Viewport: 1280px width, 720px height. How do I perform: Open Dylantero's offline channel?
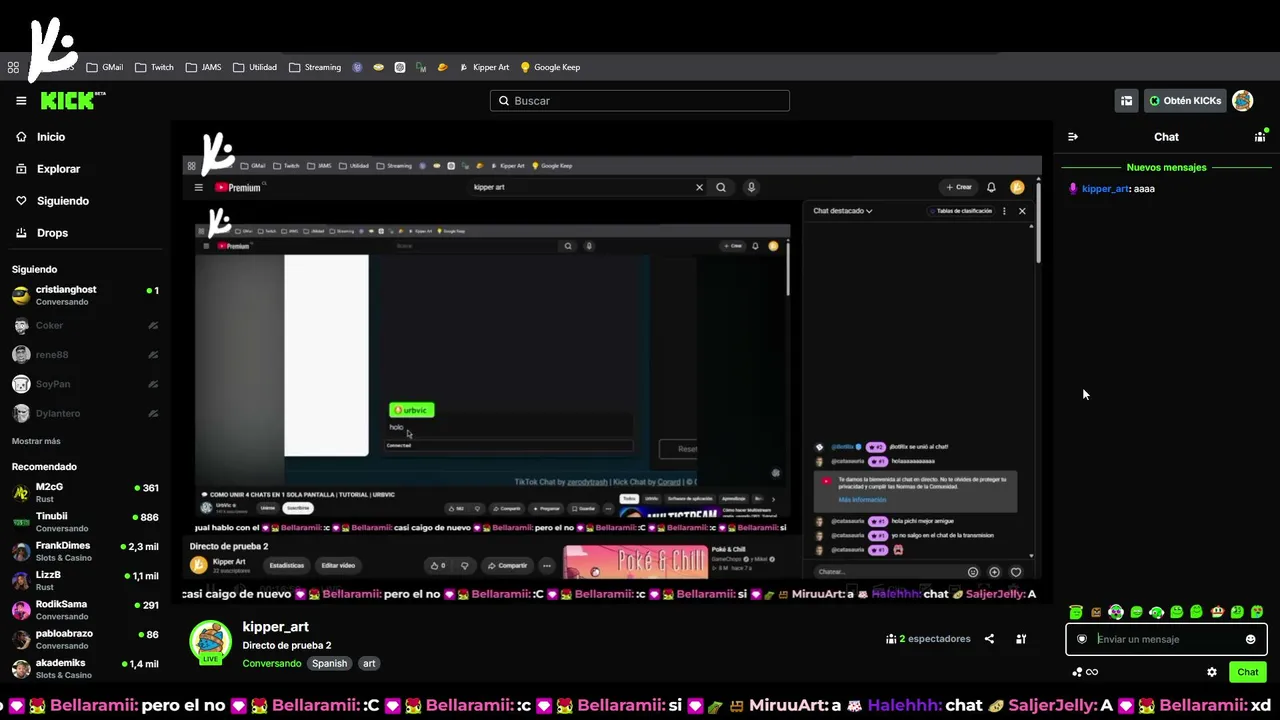point(86,413)
